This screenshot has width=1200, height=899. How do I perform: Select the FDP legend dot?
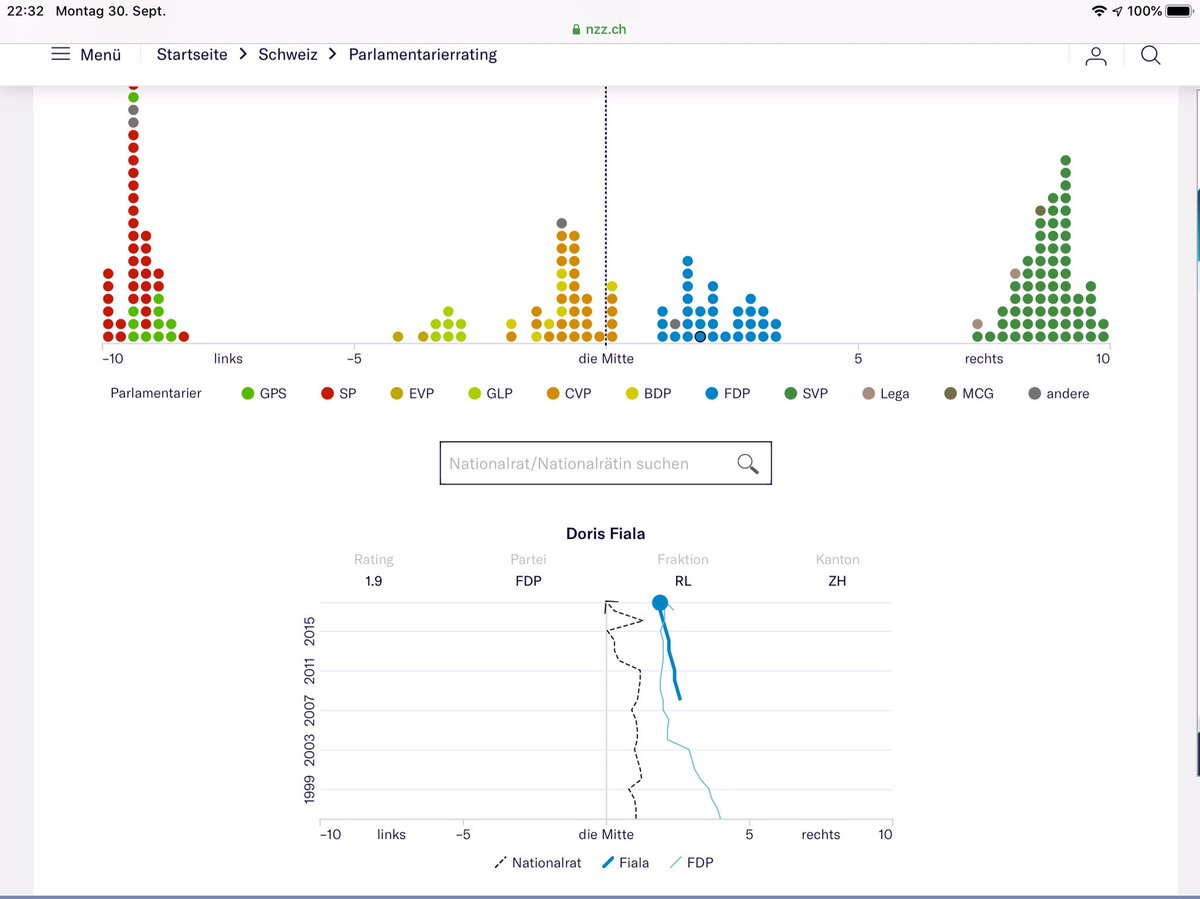point(711,394)
